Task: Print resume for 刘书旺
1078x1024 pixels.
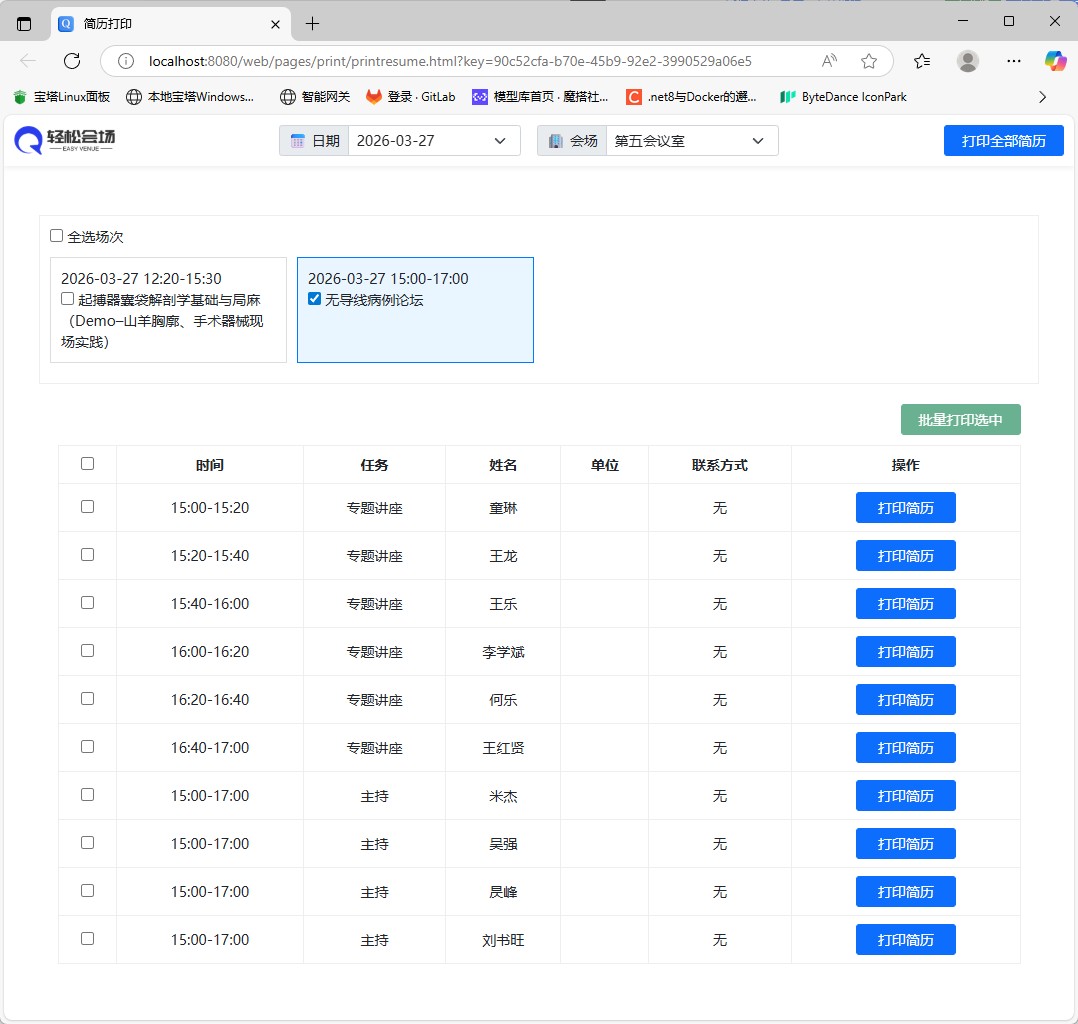Action: [905, 940]
